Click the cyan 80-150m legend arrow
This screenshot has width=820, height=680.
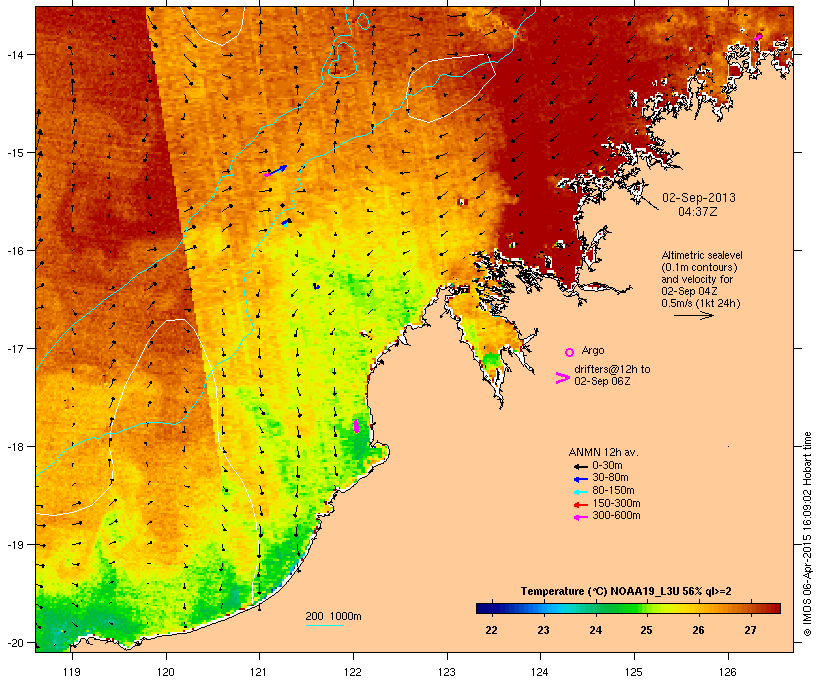pos(580,492)
